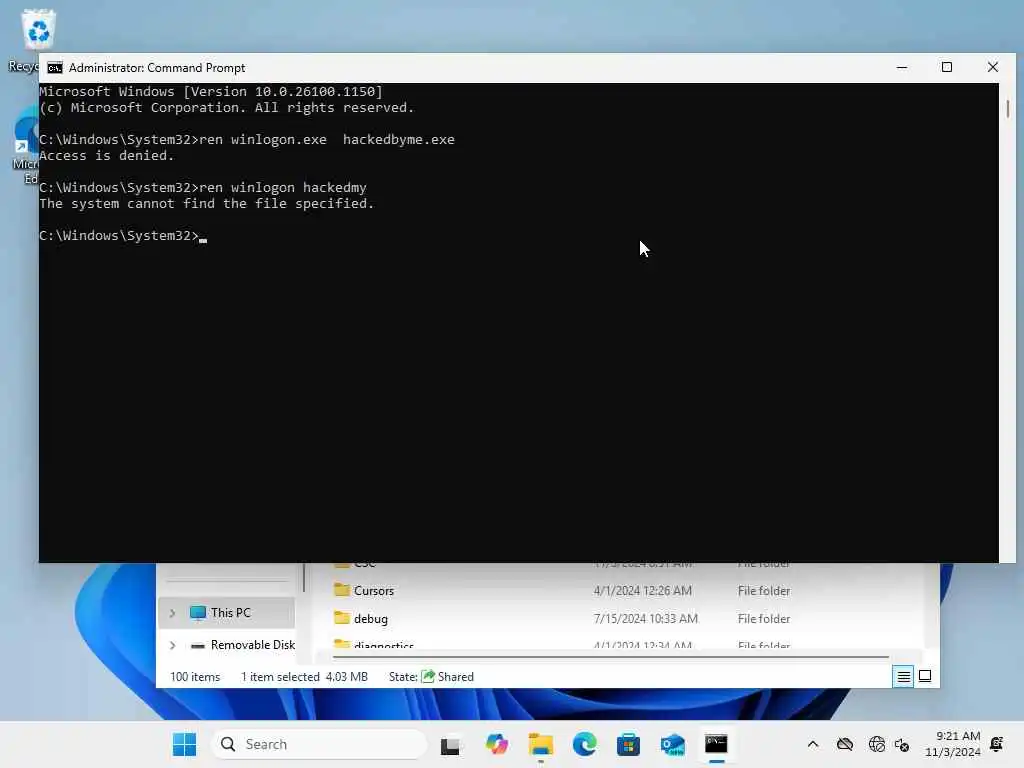Image resolution: width=1024 pixels, height=768 pixels.
Task: Expand Removable Disk in Explorer sidebar
Action: pyautogui.click(x=172, y=645)
